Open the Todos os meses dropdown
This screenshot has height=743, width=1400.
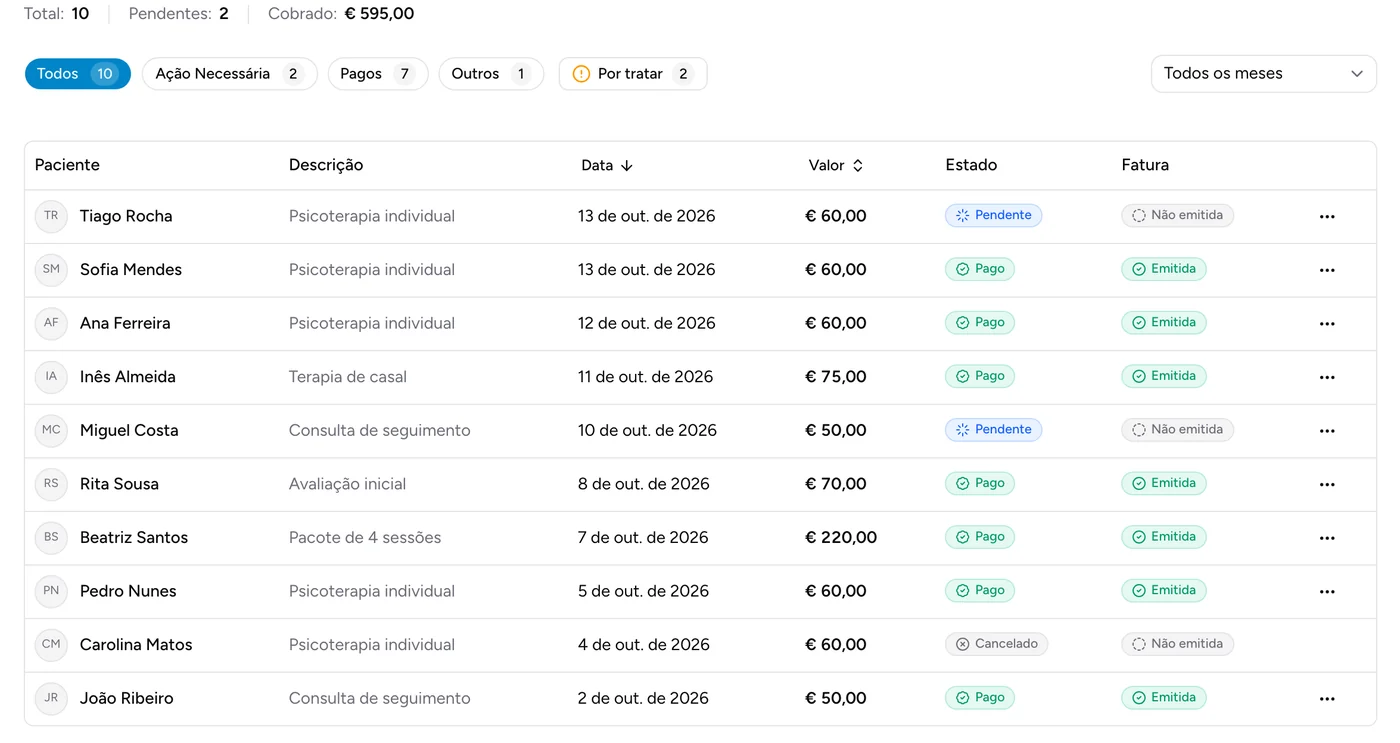coord(1264,74)
